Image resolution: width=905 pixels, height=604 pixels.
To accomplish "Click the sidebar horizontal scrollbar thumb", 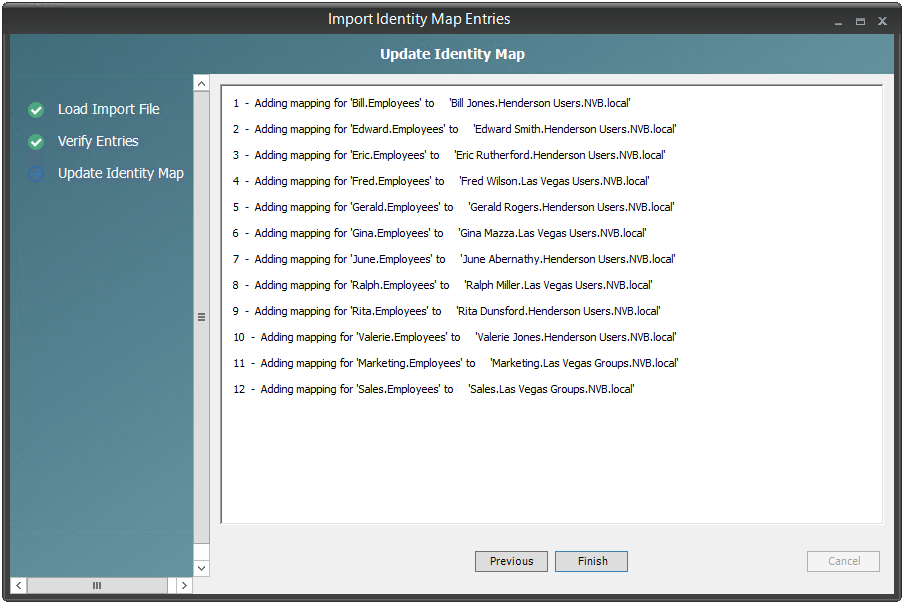I will [x=97, y=586].
